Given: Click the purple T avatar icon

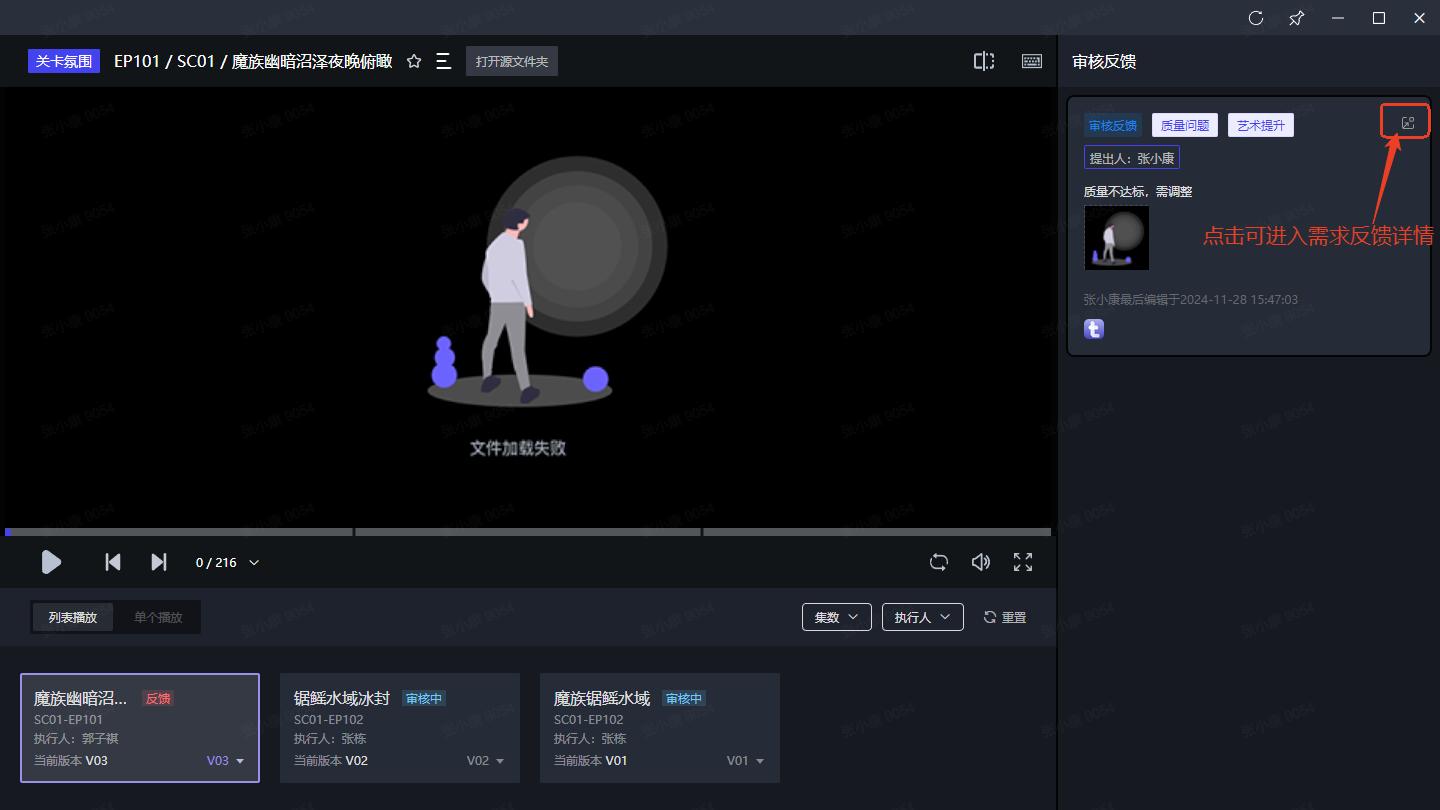Looking at the screenshot, I should point(1094,329).
